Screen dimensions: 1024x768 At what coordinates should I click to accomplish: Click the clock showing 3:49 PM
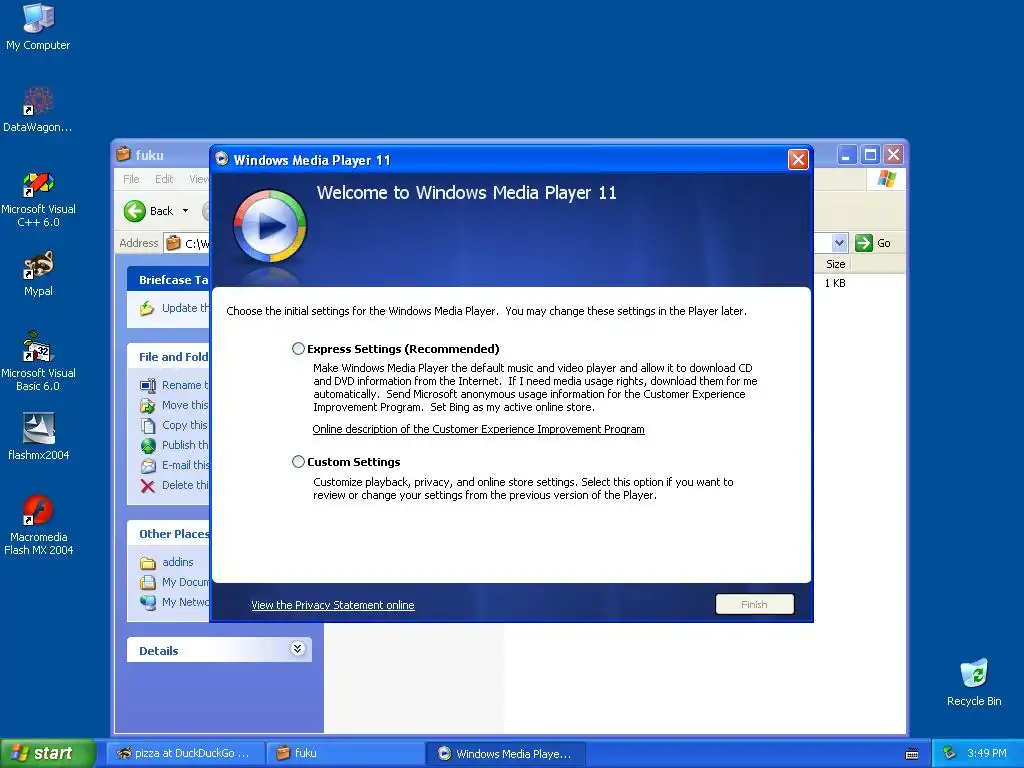pyautogui.click(x=987, y=753)
